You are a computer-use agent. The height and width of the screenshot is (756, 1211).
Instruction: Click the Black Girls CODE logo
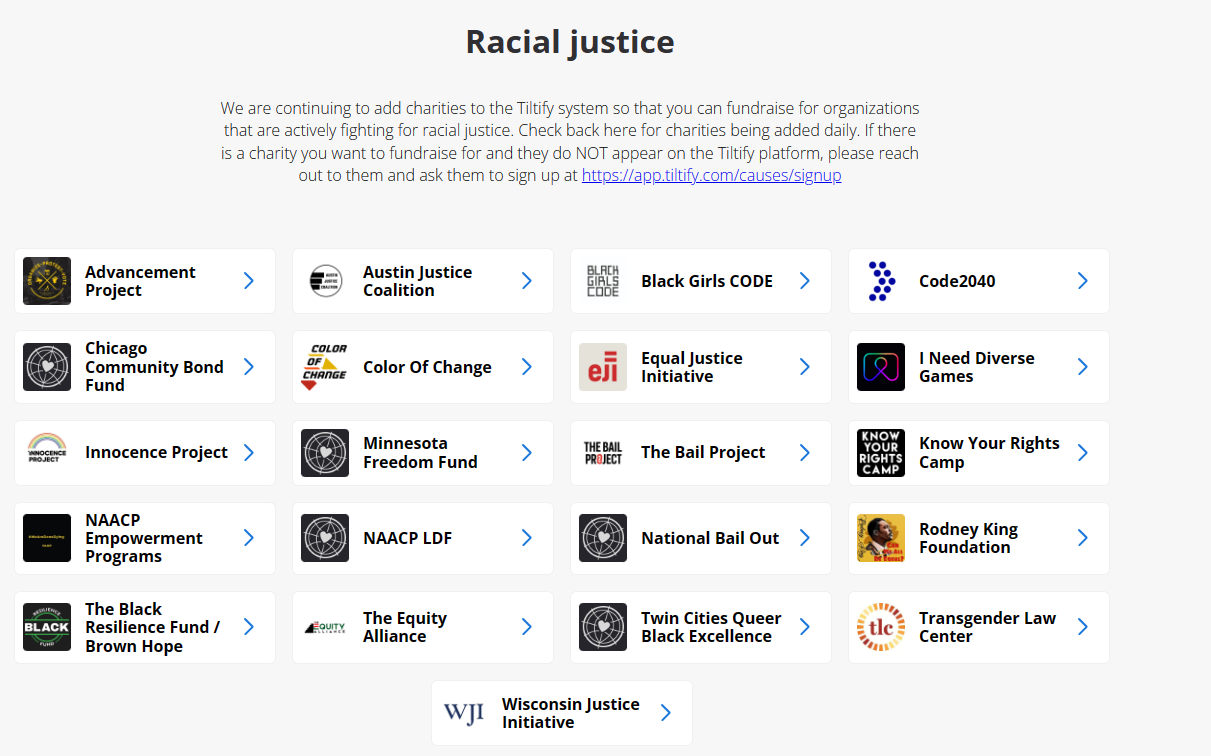[x=603, y=281]
